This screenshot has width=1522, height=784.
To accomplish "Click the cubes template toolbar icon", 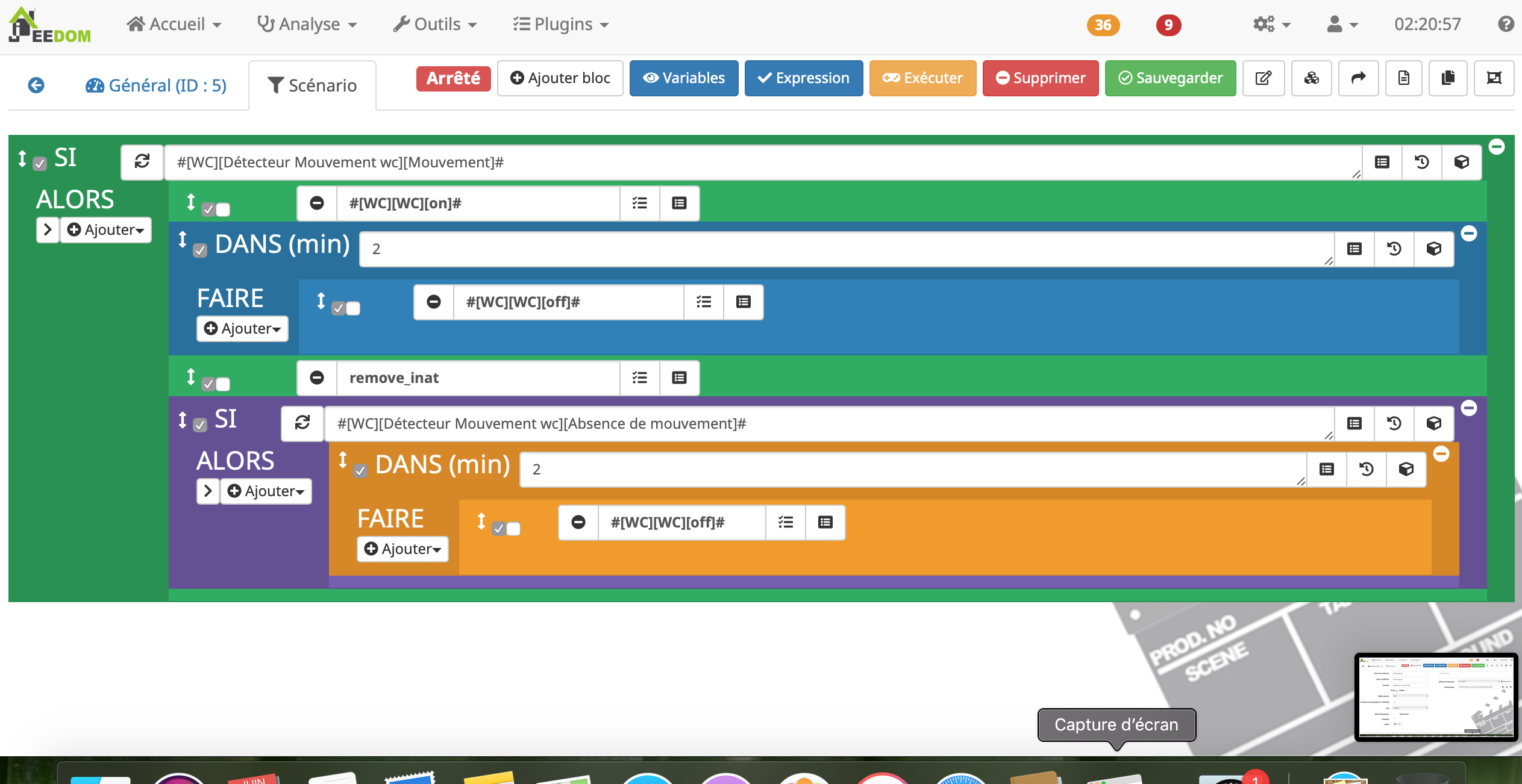I will (1312, 78).
